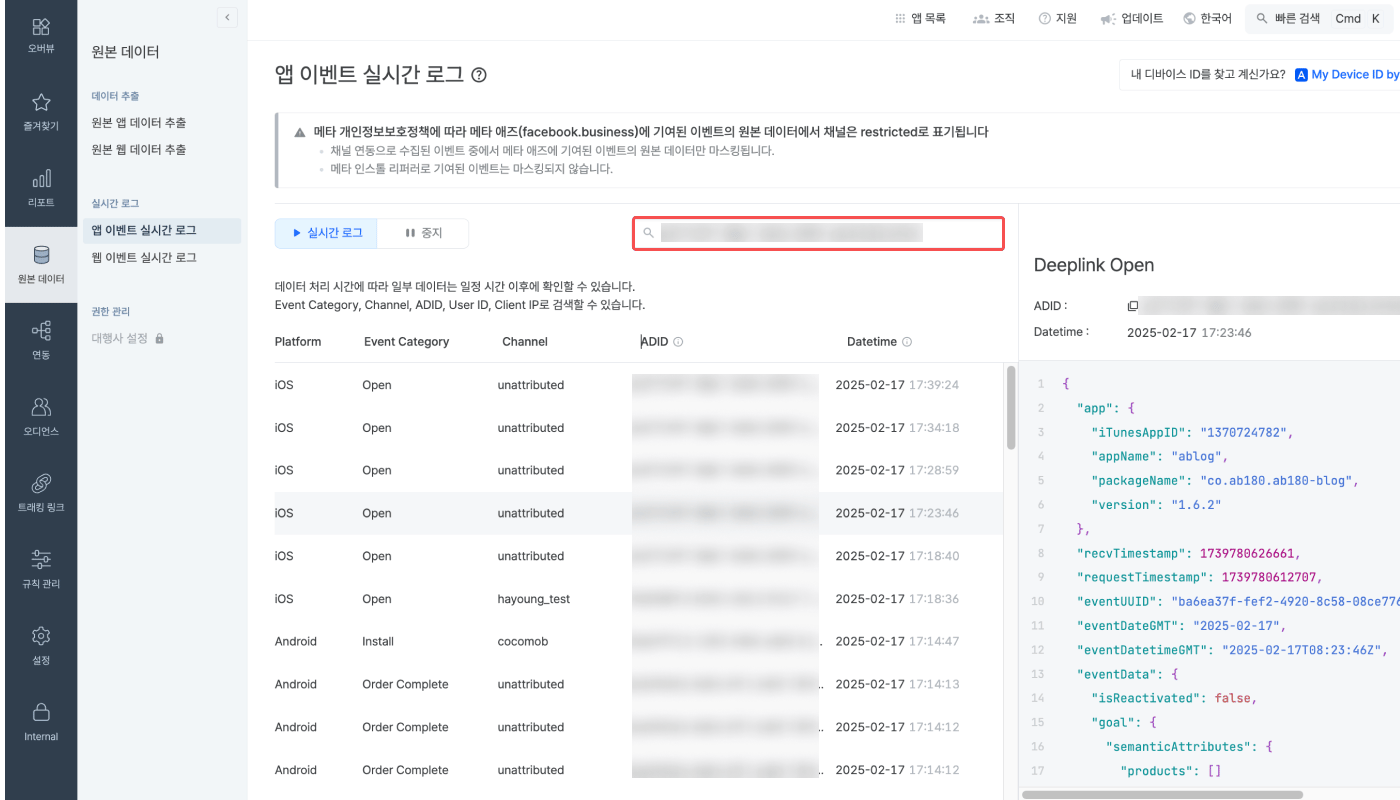Click the log table vertical scrollbar

tap(1011, 408)
